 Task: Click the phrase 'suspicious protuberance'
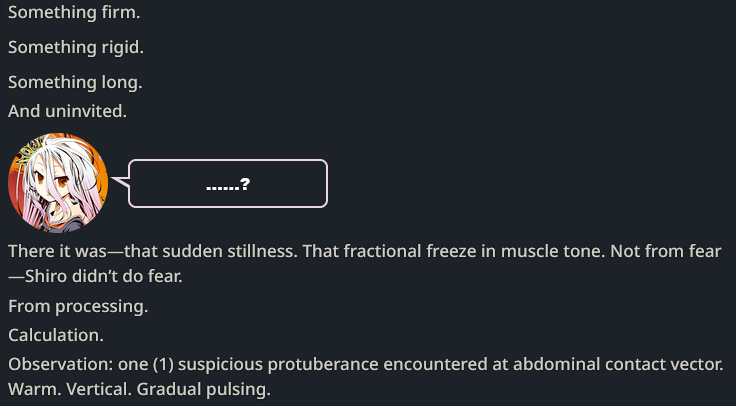coord(278,364)
